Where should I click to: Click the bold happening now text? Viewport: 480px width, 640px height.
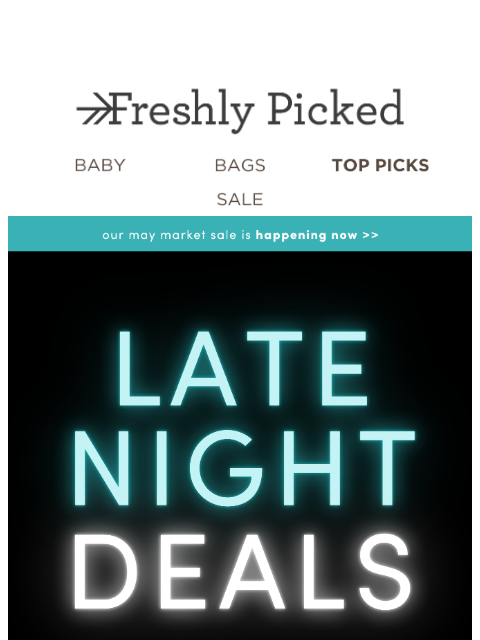(306, 235)
